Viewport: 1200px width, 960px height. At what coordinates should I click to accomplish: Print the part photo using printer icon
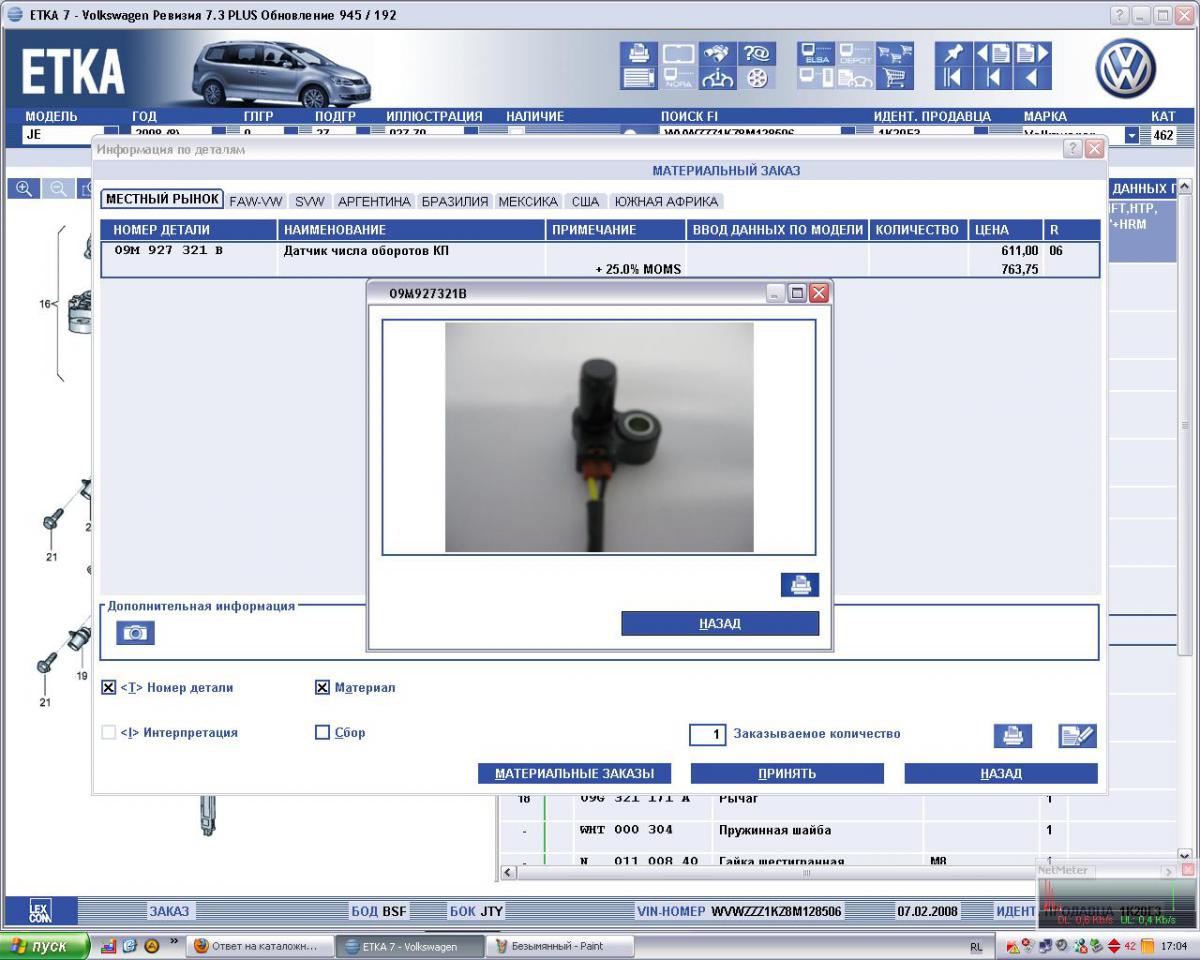[800, 585]
